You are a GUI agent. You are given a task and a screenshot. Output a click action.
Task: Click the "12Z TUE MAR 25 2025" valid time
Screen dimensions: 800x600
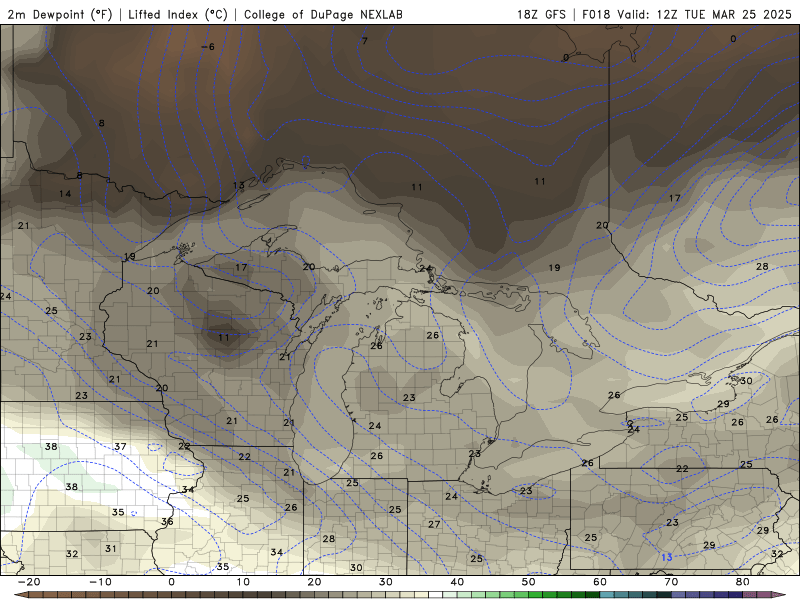coord(724,14)
